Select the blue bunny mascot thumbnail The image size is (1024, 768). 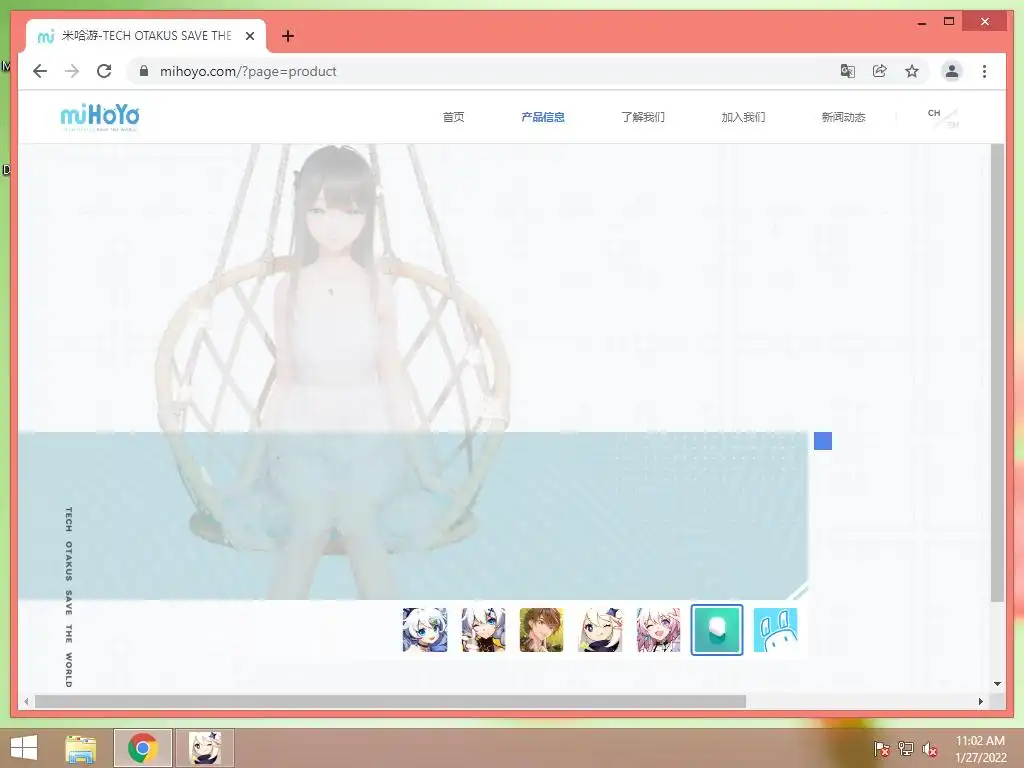click(x=775, y=630)
